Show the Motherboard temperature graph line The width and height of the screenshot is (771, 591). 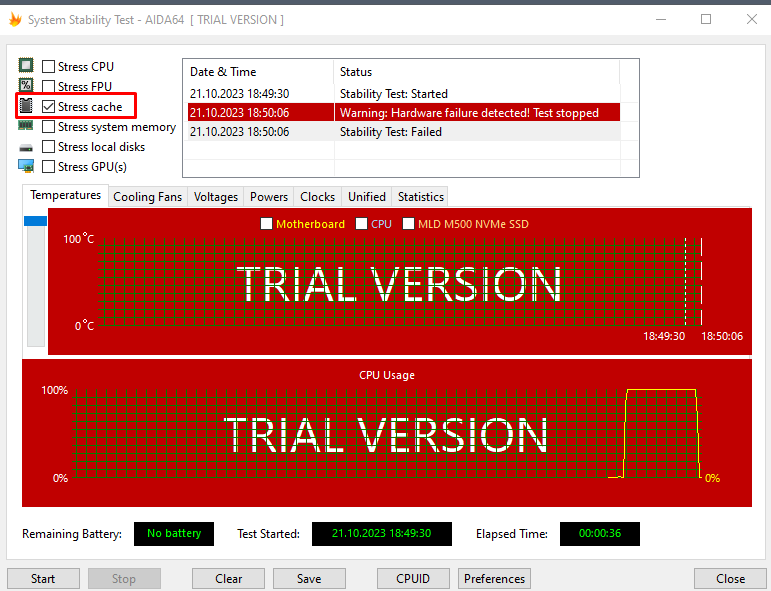coord(266,224)
